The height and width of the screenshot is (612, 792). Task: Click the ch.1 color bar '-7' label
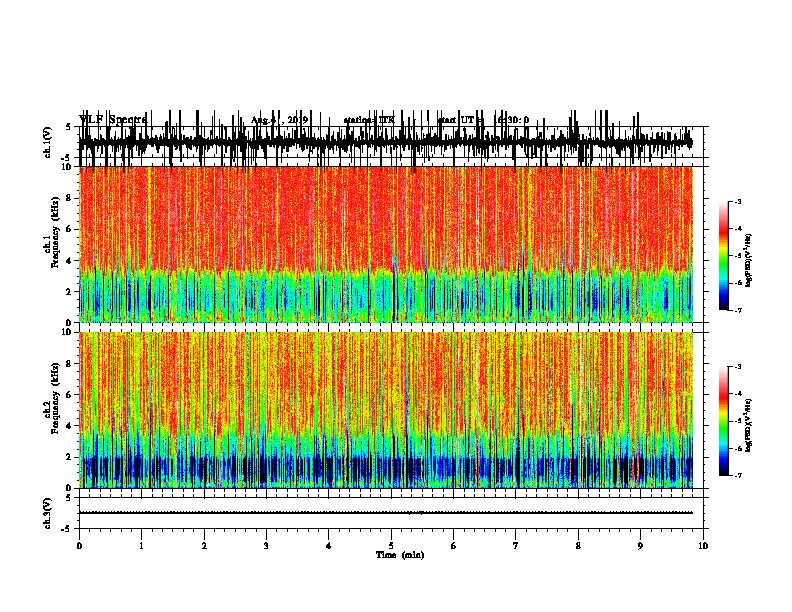coord(737,310)
